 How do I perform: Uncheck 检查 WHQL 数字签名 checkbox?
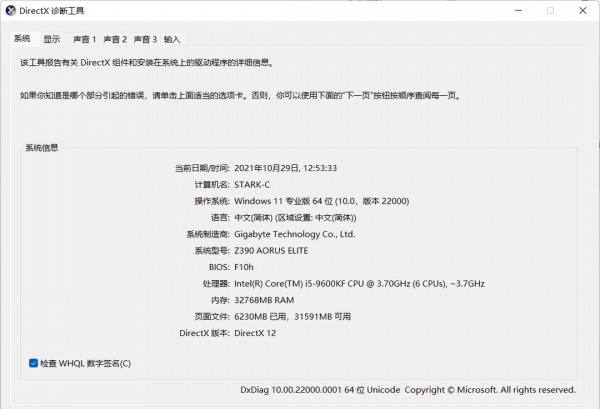(x=34, y=363)
